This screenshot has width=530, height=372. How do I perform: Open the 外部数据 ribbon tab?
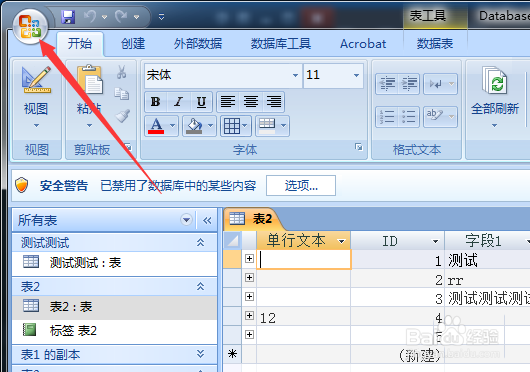(x=198, y=44)
